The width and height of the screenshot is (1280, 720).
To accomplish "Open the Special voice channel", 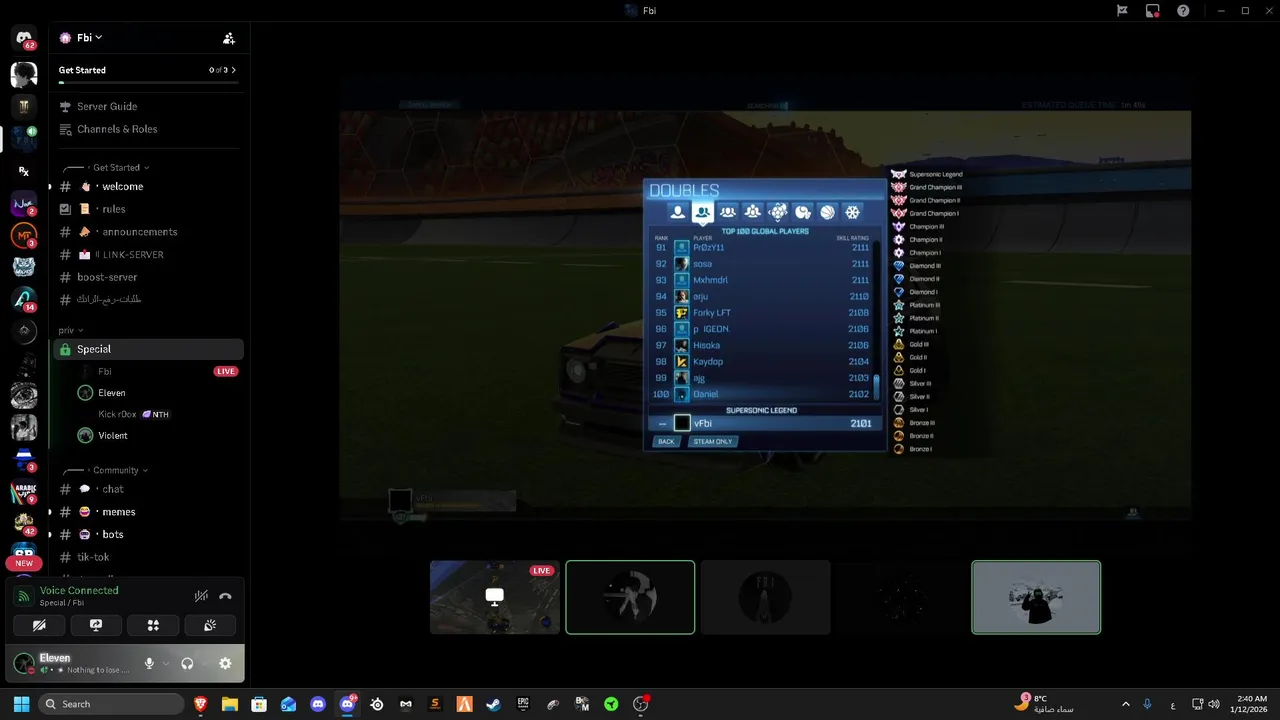I will pos(147,349).
